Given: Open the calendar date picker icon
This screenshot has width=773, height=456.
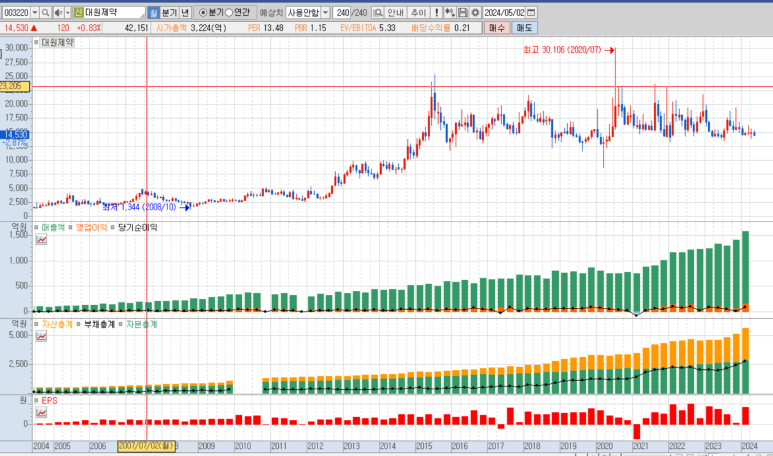Looking at the screenshot, I should (x=531, y=12).
